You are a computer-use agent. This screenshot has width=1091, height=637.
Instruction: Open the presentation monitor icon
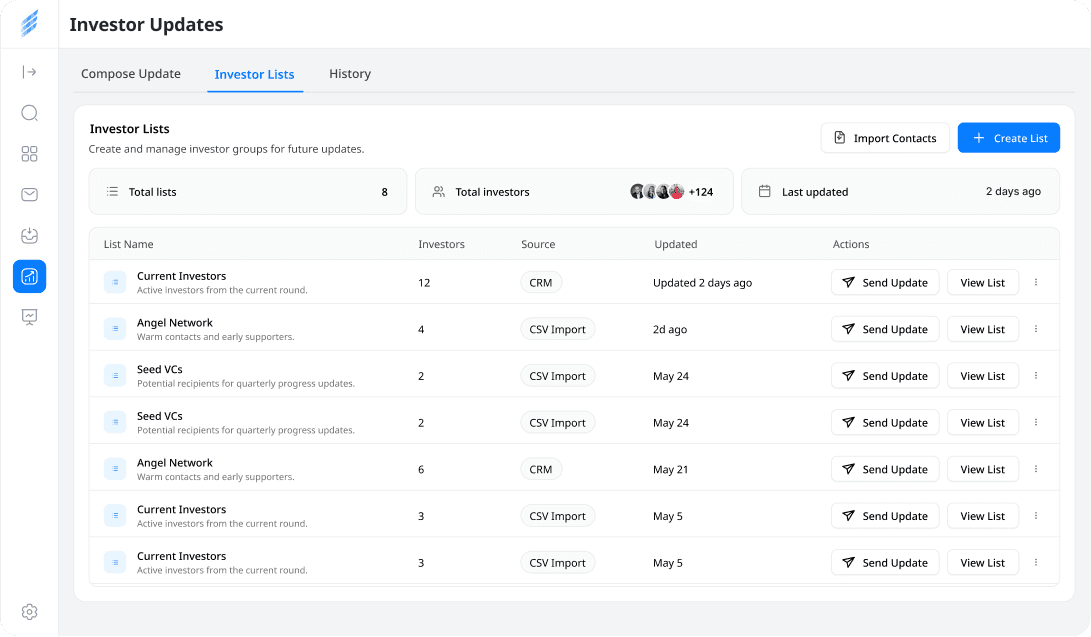(29, 317)
